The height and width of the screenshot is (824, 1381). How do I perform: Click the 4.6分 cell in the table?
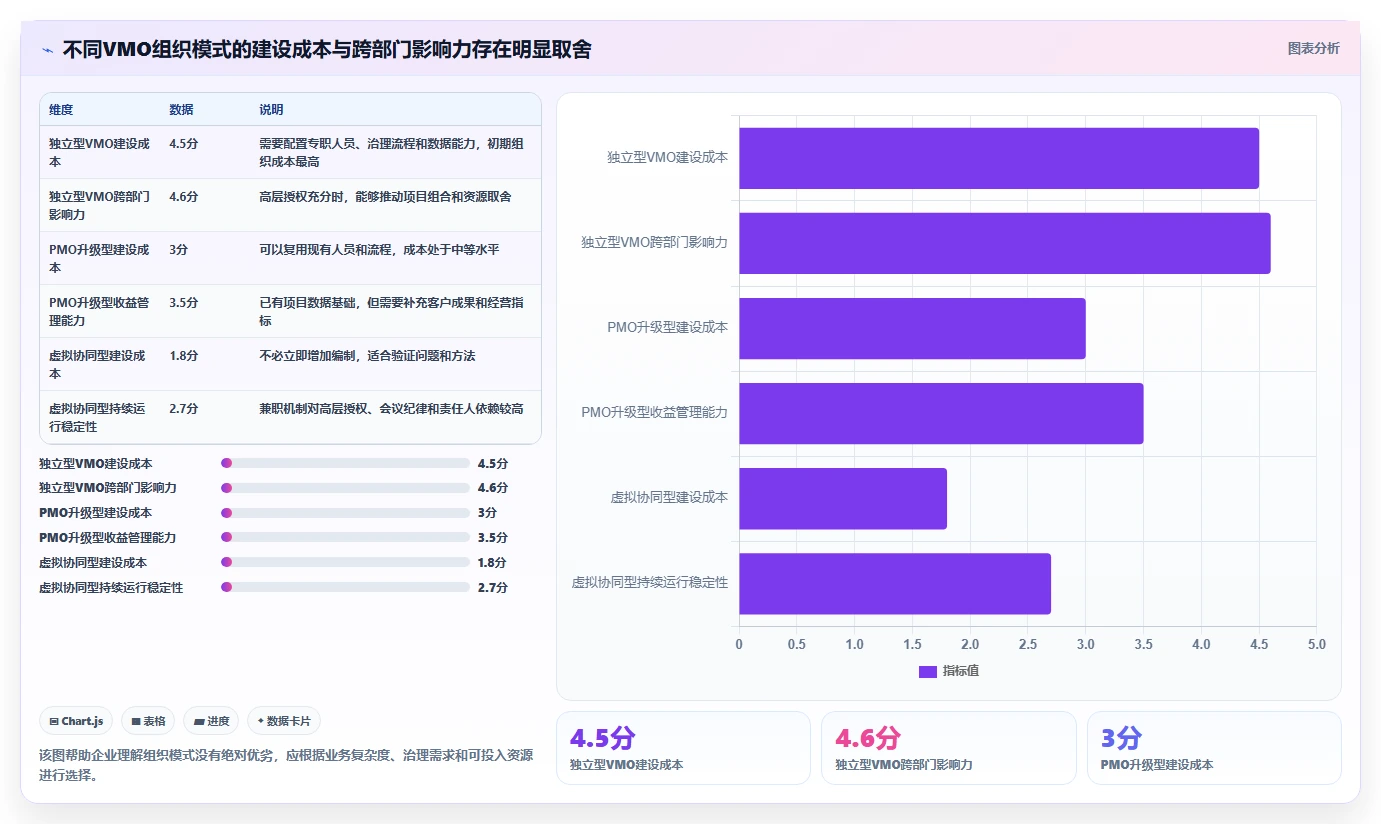(x=184, y=197)
